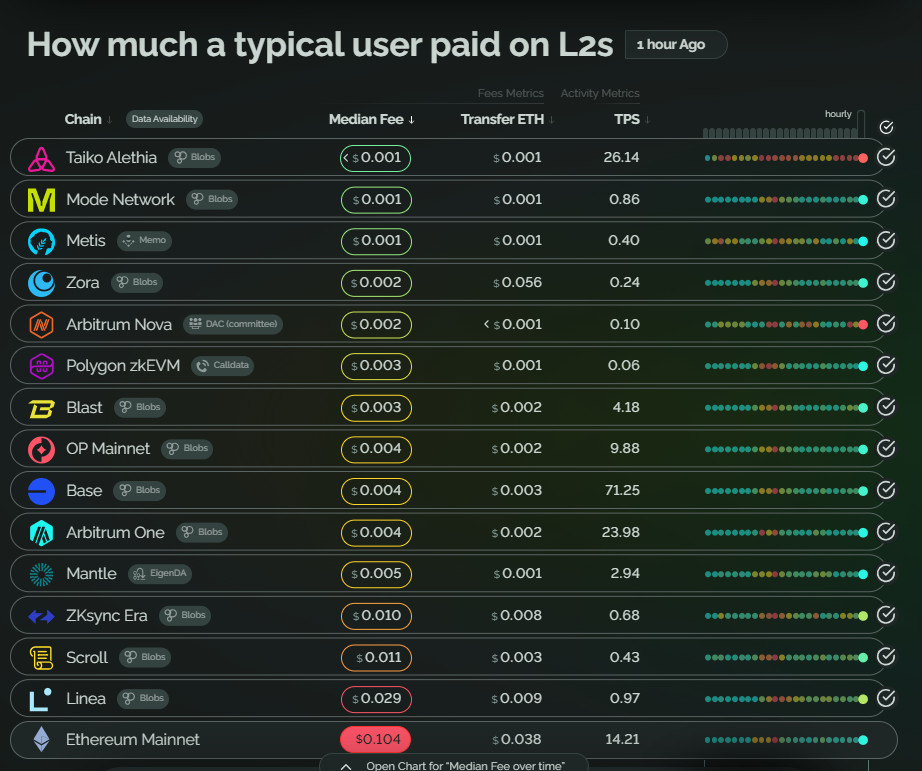Click the Data Availability filter pill
Viewport: 922px width, 771px height.
pyautogui.click(x=165, y=119)
